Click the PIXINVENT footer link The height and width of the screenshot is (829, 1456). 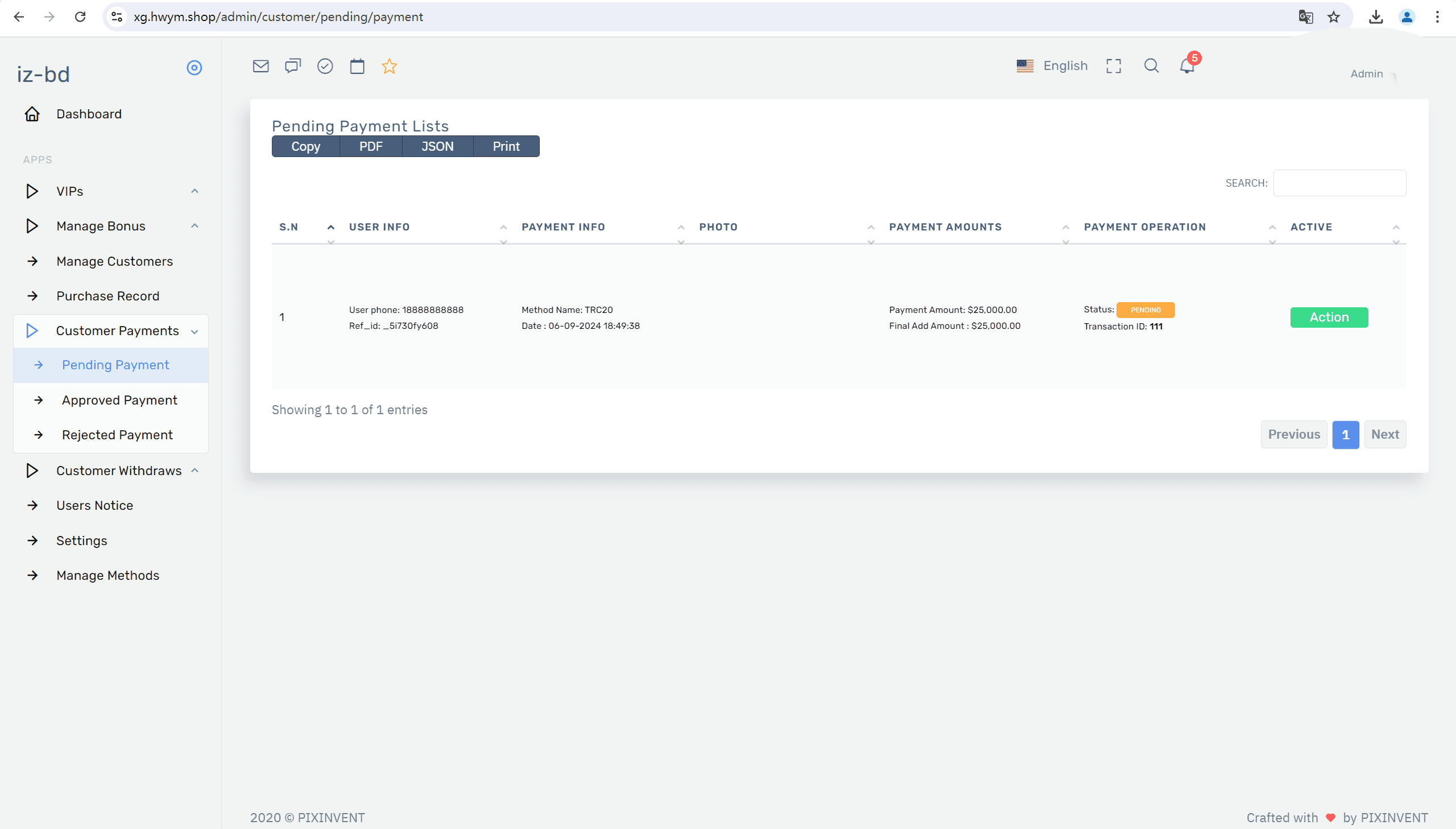[x=1394, y=818]
